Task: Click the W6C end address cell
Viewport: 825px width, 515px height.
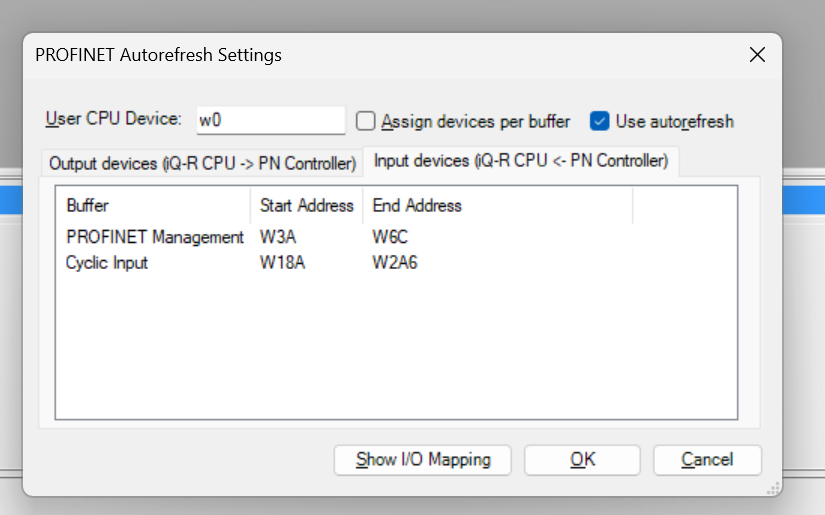Action: (390, 237)
